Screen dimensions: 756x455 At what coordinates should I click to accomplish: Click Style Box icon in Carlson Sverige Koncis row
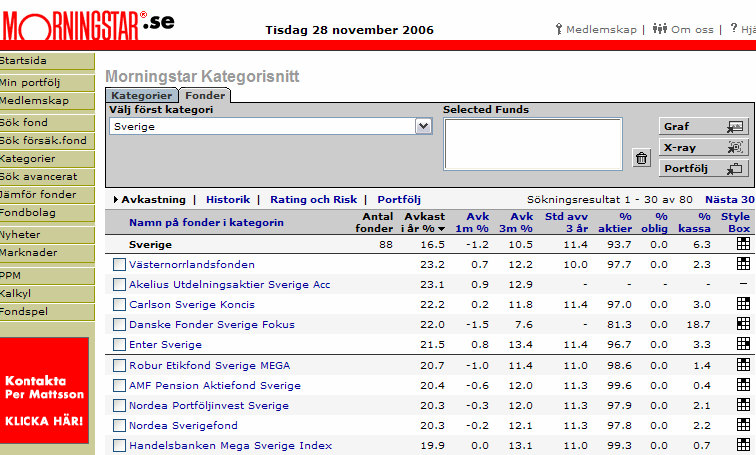click(743, 304)
